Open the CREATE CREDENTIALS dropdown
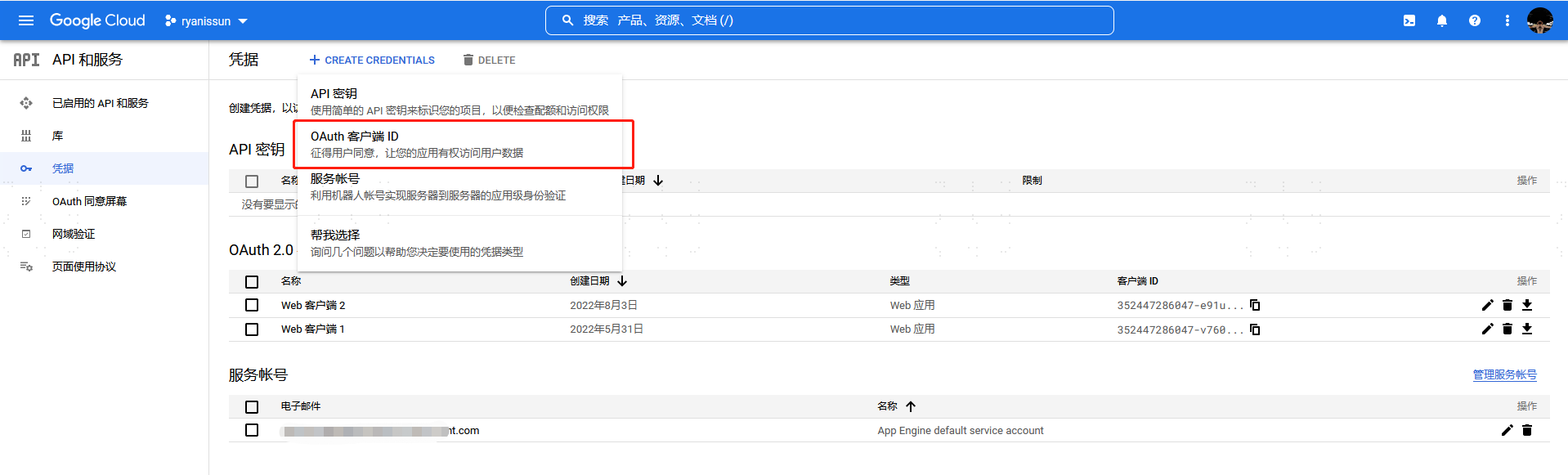This screenshot has width=1568, height=475. 372,60
